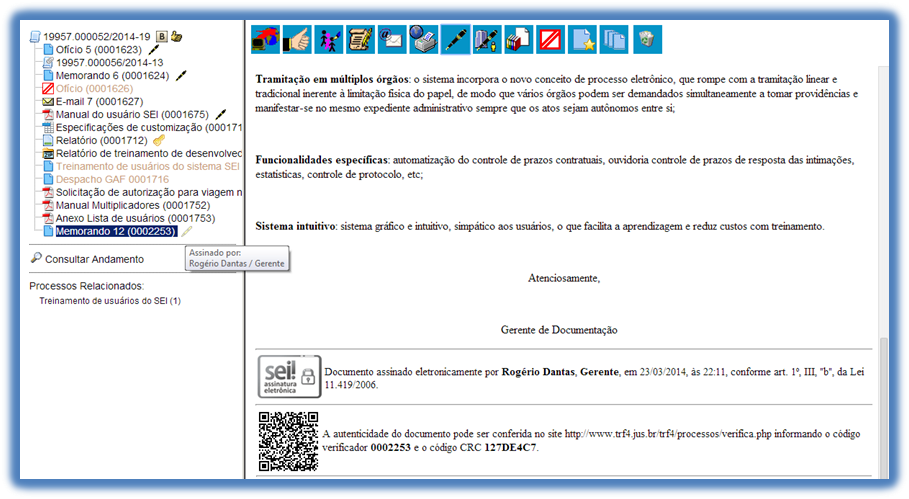Click the faded pen icon beside Memorando 12
This screenshot has height=499, width=909.
coord(186,231)
